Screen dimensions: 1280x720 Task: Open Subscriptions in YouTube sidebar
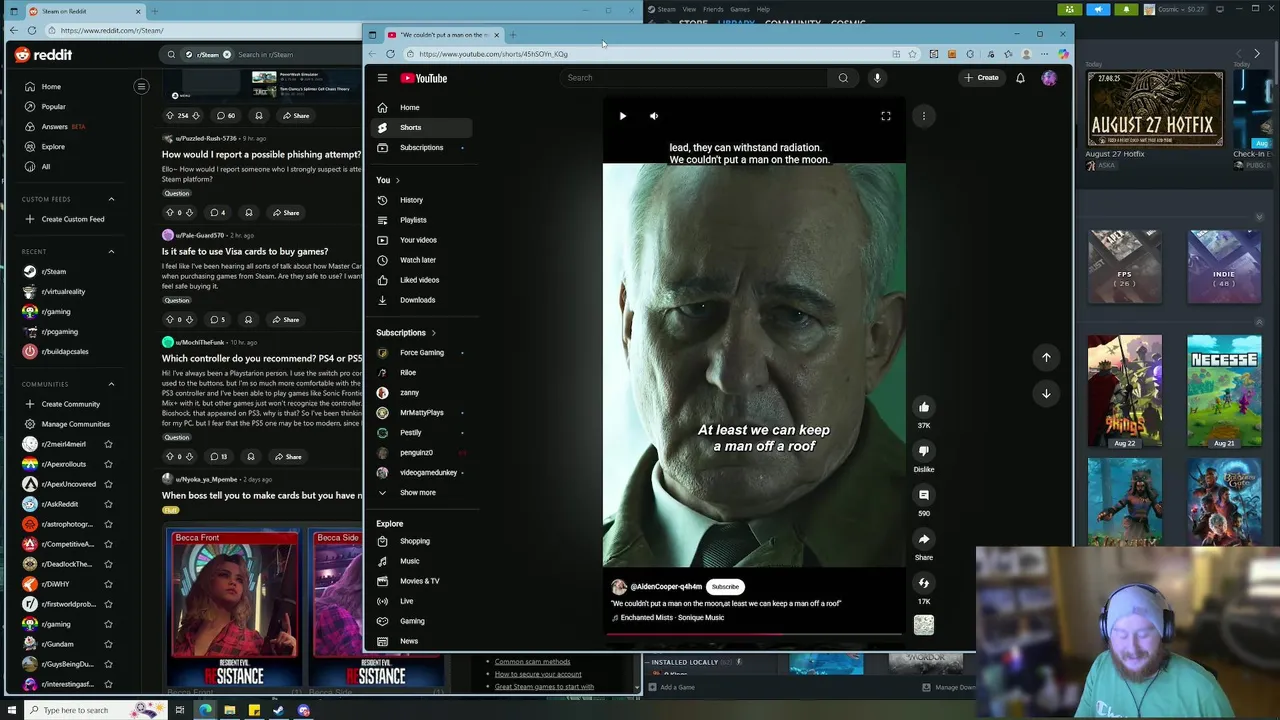point(421,147)
